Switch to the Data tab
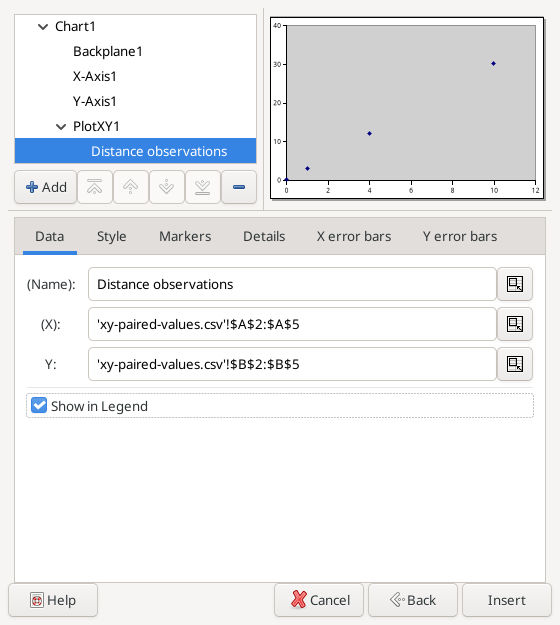Screen dimensions: 560x625 point(49,236)
